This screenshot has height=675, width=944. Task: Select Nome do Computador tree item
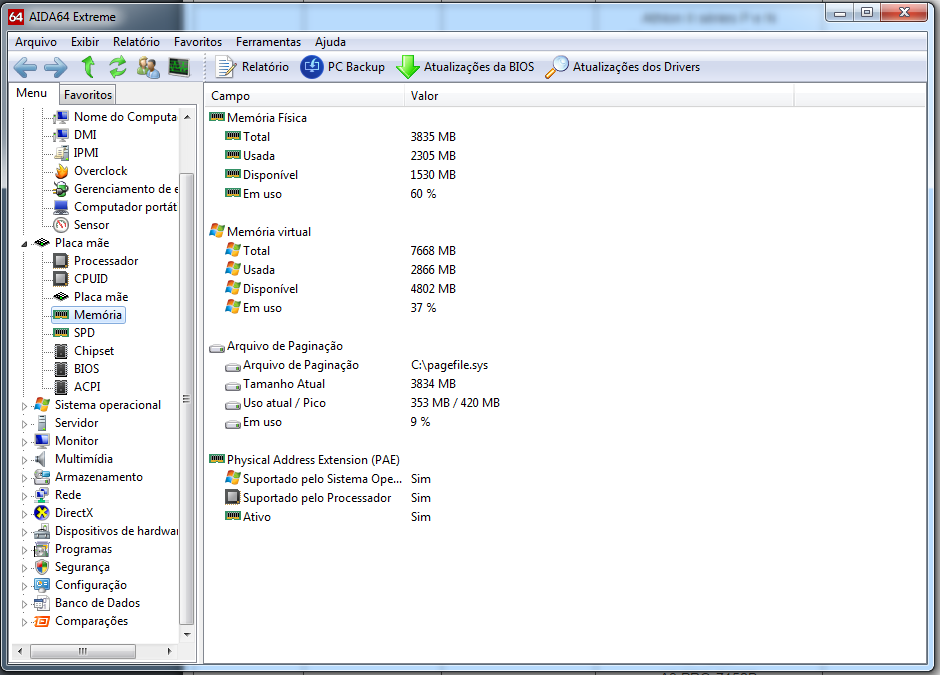coord(116,117)
